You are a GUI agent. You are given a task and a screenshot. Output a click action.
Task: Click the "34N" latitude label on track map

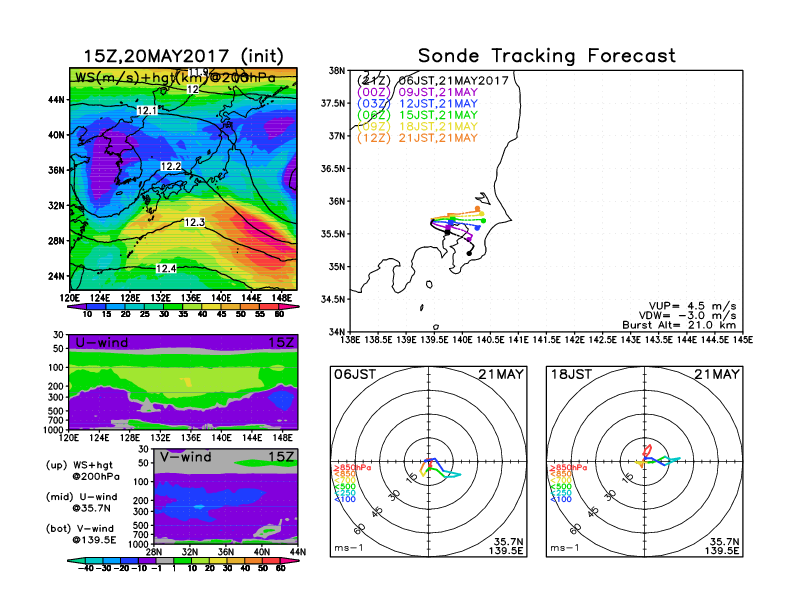point(336,332)
